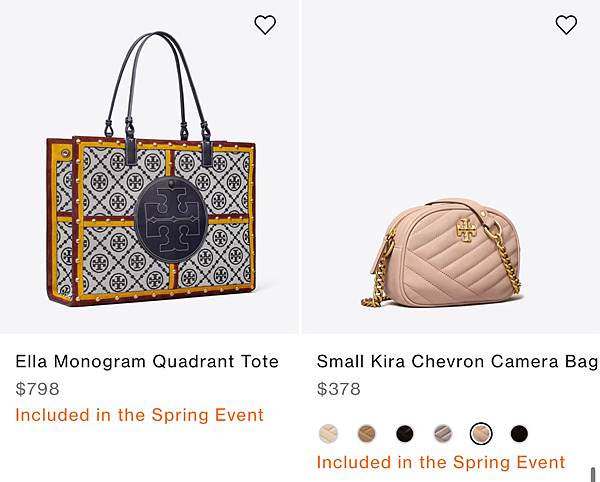Open the Small Kira Chevron Camera Bag title link

pyautogui.click(x=457, y=361)
